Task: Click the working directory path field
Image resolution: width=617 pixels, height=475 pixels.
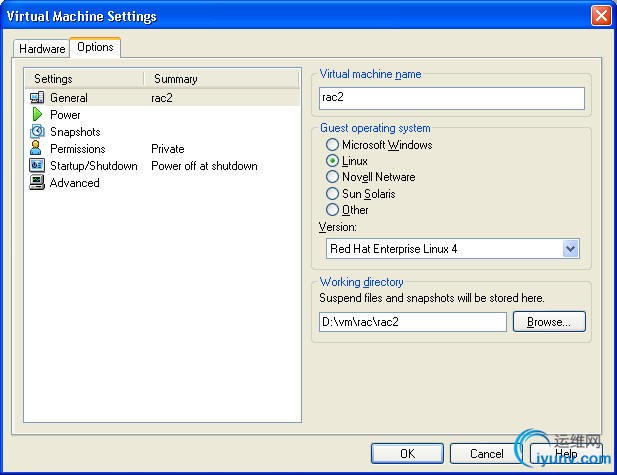Action: tap(413, 322)
